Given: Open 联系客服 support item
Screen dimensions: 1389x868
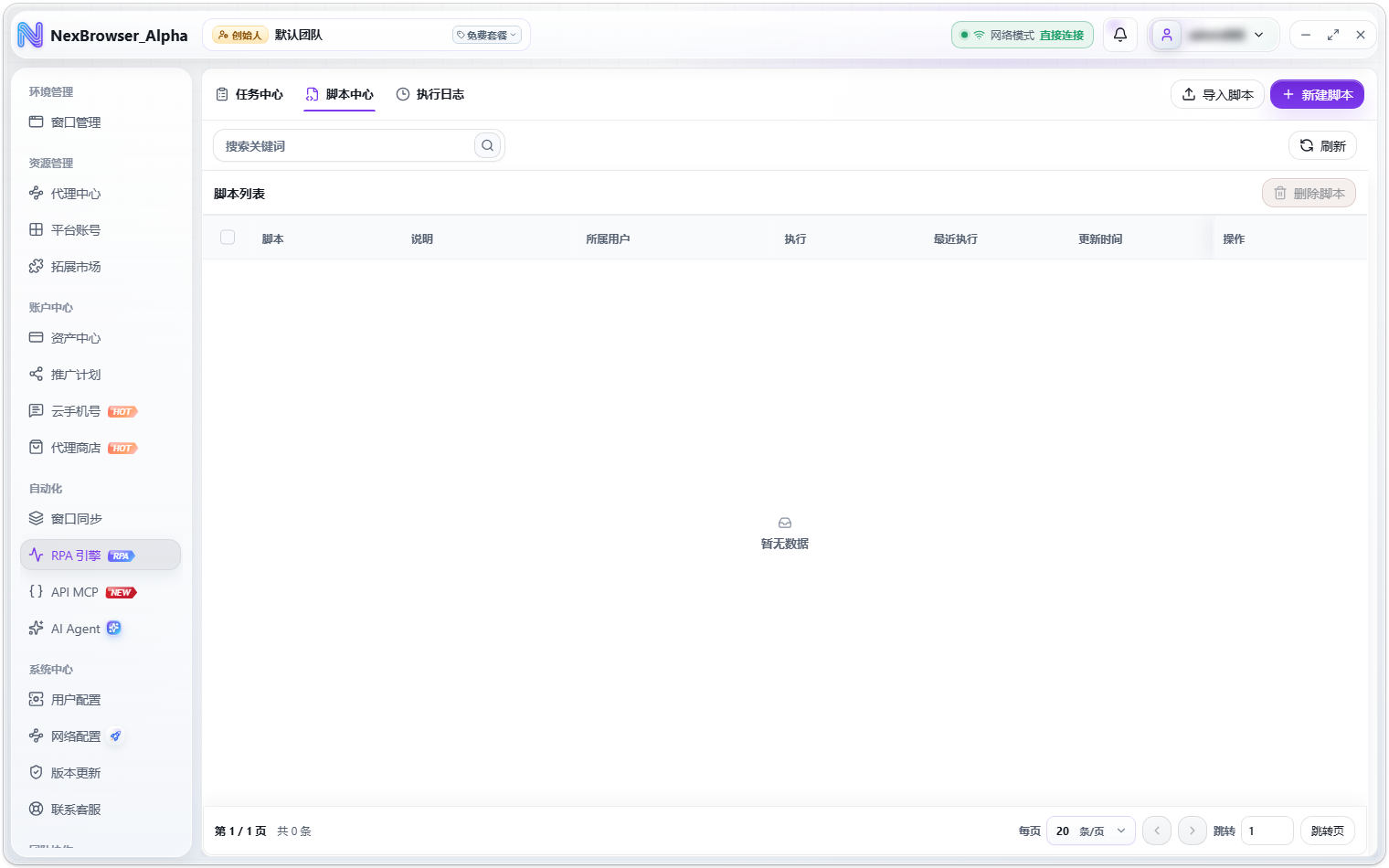Looking at the screenshot, I should 101,810.
